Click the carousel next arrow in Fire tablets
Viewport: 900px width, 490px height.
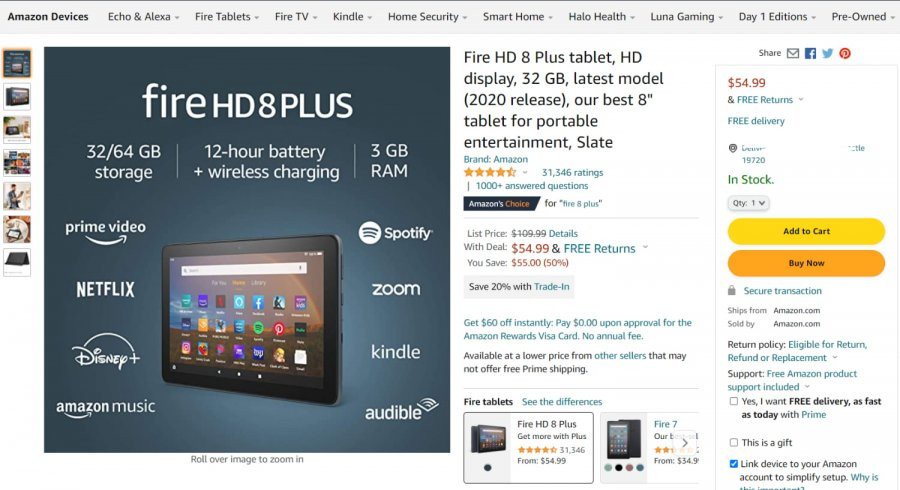[684, 442]
